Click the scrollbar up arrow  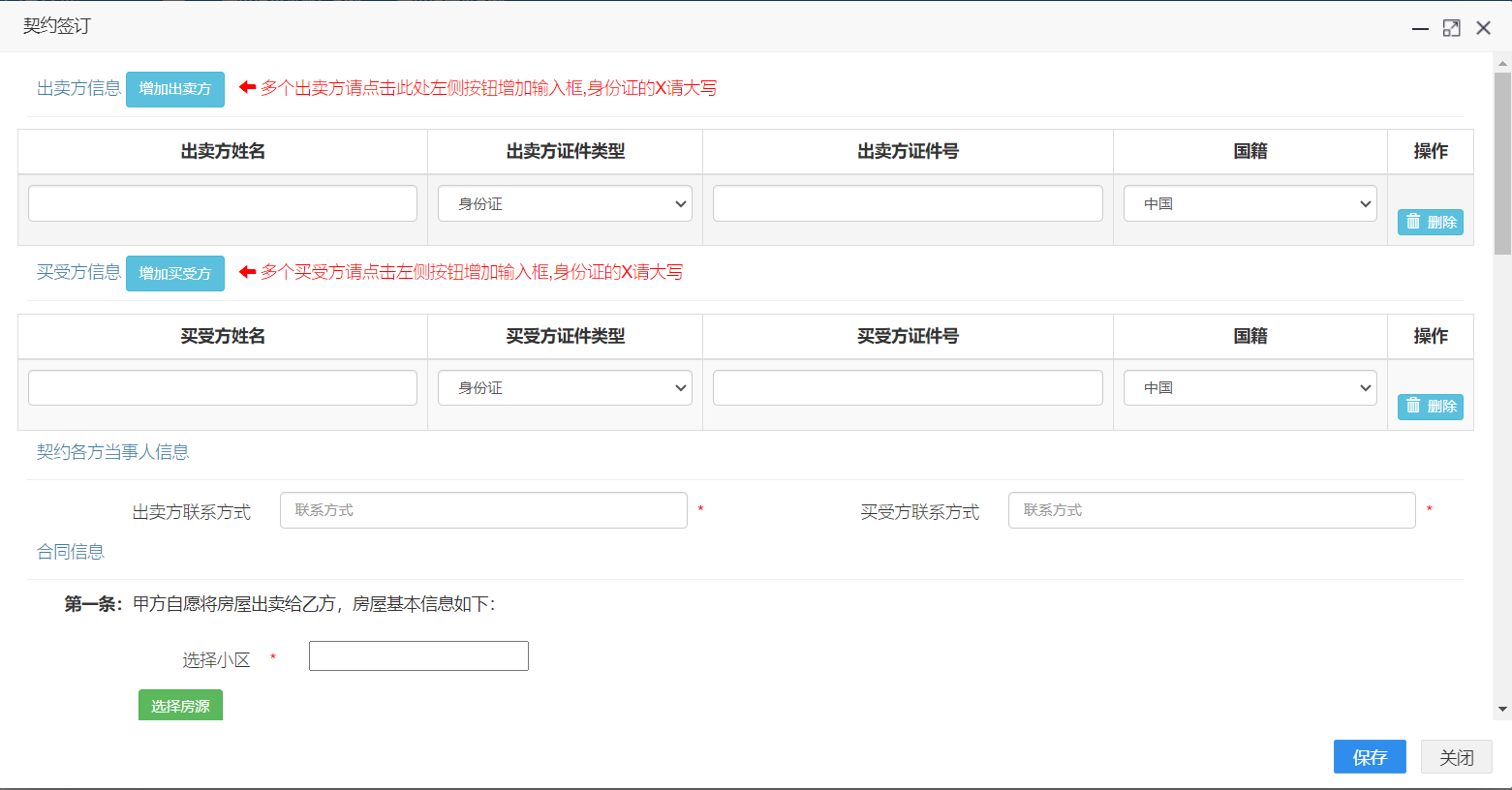click(x=1502, y=63)
